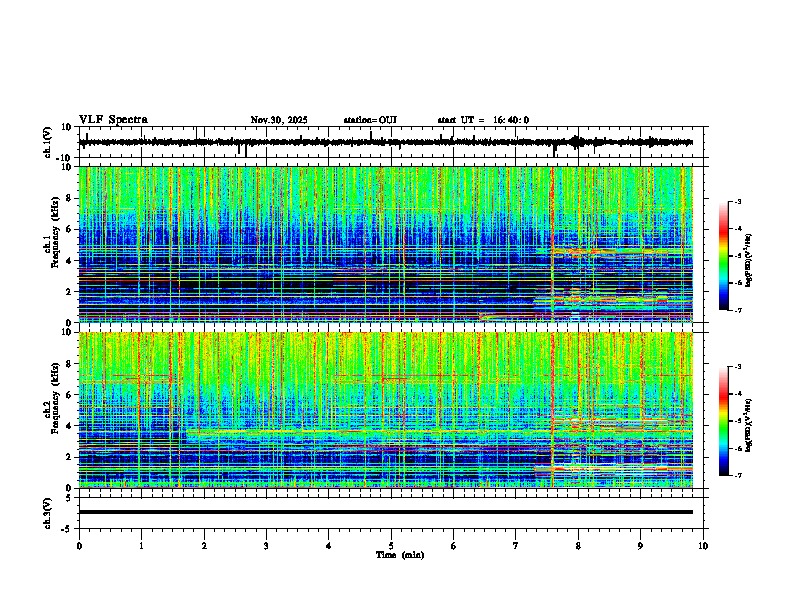Click the ch.2 color scale 'log(PSD)' label

[x=748, y=425]
